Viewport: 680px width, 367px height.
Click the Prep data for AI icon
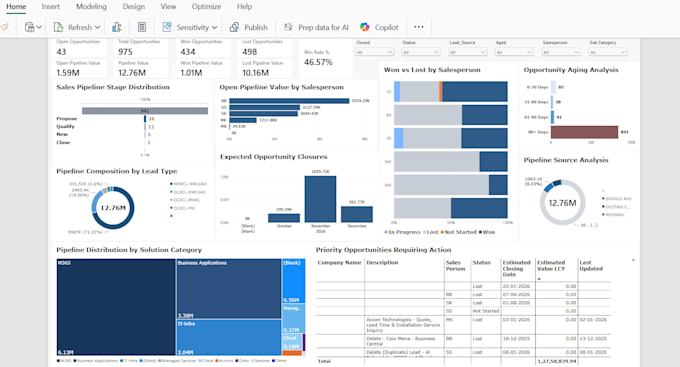point(288,27)
